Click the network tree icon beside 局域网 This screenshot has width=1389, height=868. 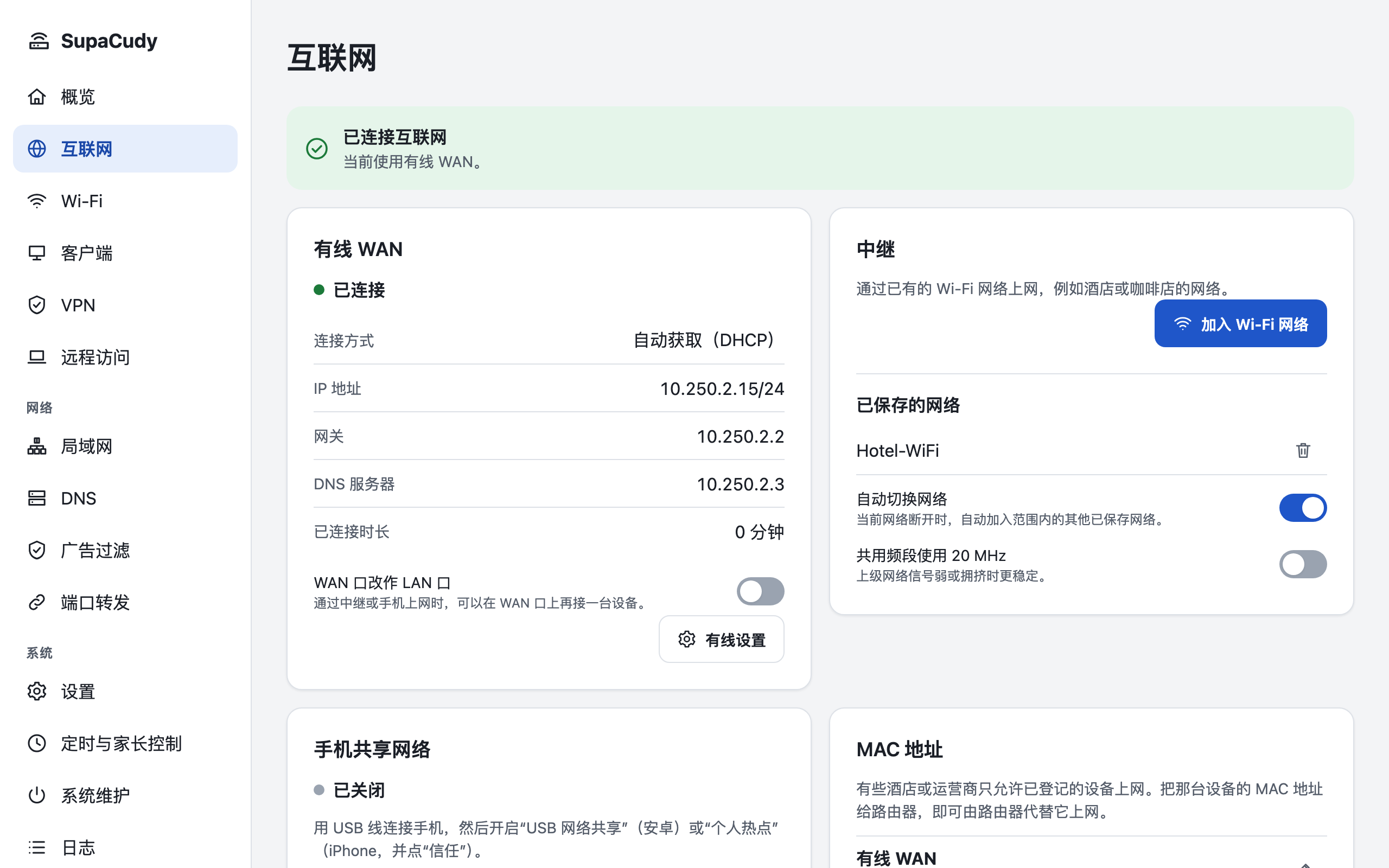pyautogui.click(x=37, y=446)
